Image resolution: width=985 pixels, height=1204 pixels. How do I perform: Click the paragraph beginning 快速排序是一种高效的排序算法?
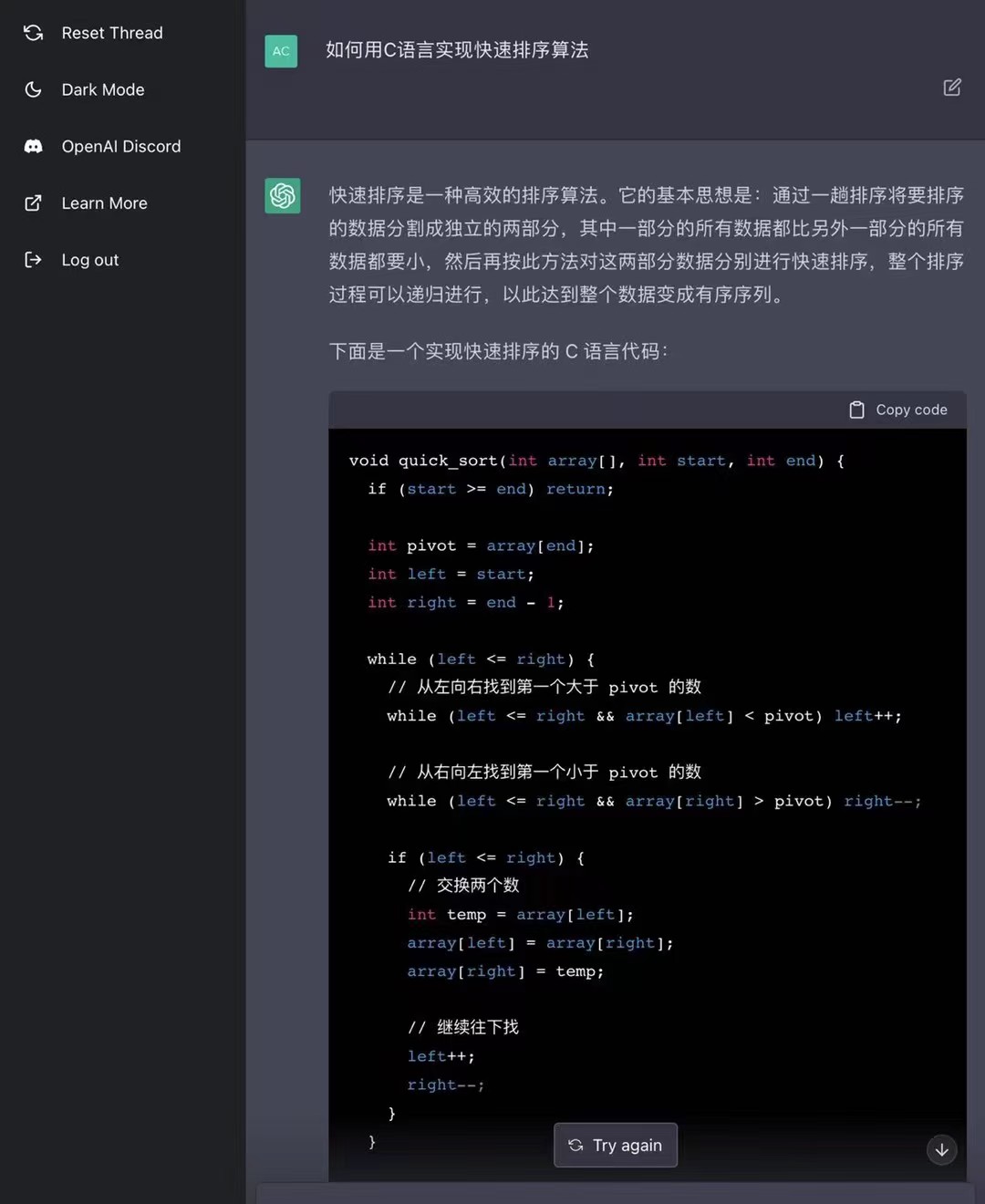[x=647, y=244]
